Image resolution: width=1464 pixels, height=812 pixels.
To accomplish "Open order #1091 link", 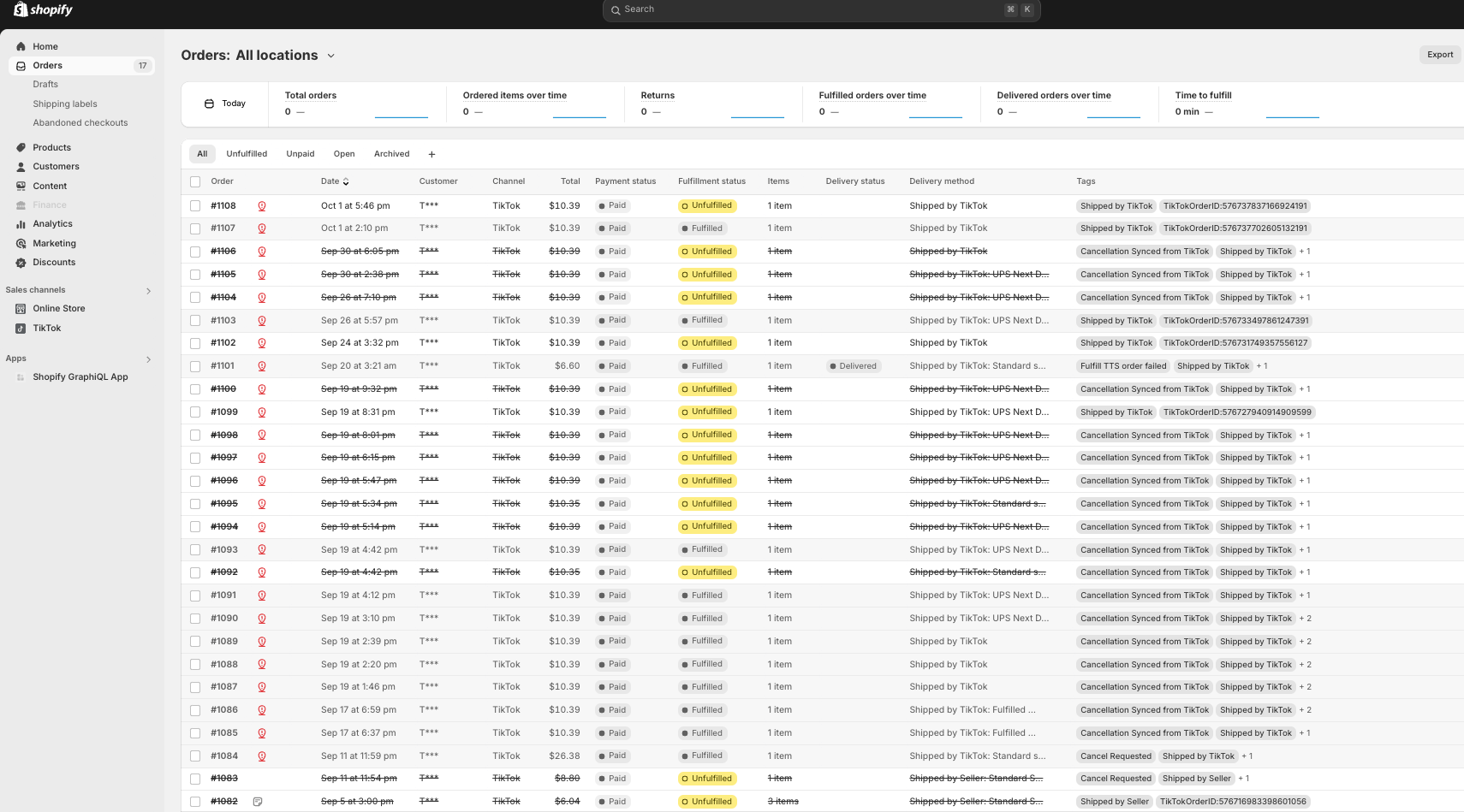I will pos(223,596).
